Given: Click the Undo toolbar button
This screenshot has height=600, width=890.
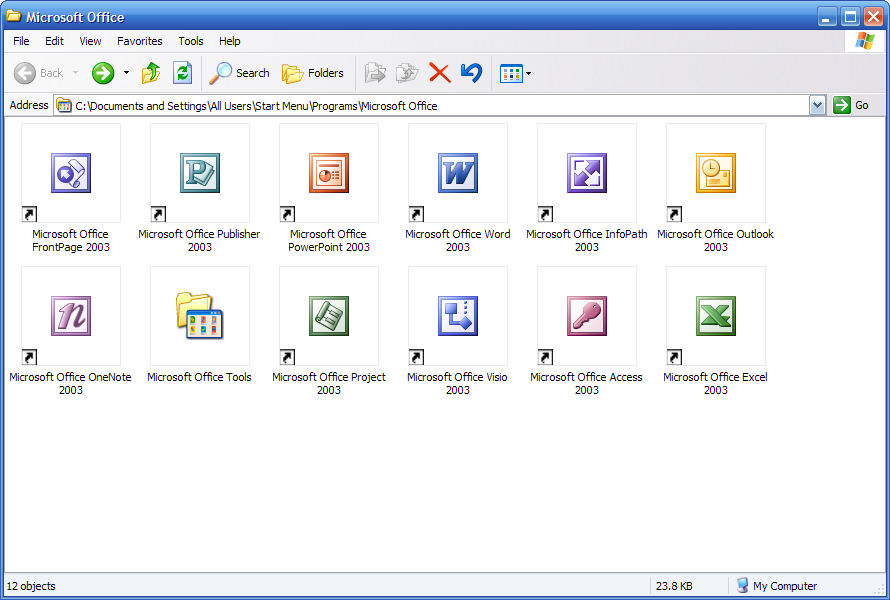Looking at the screenshot, I should [x=471, y=73].
